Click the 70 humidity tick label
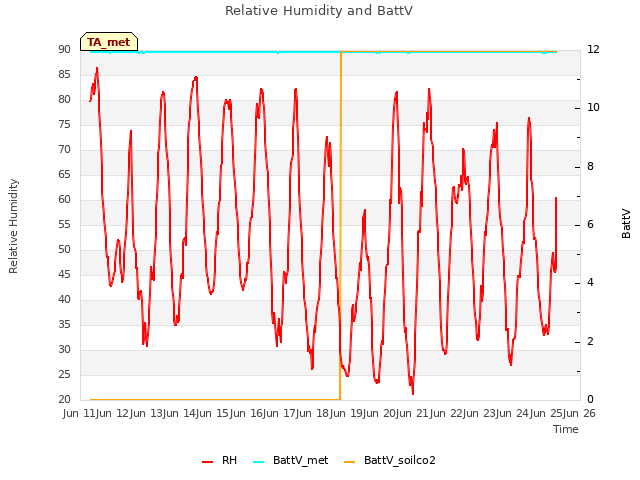 64,149
